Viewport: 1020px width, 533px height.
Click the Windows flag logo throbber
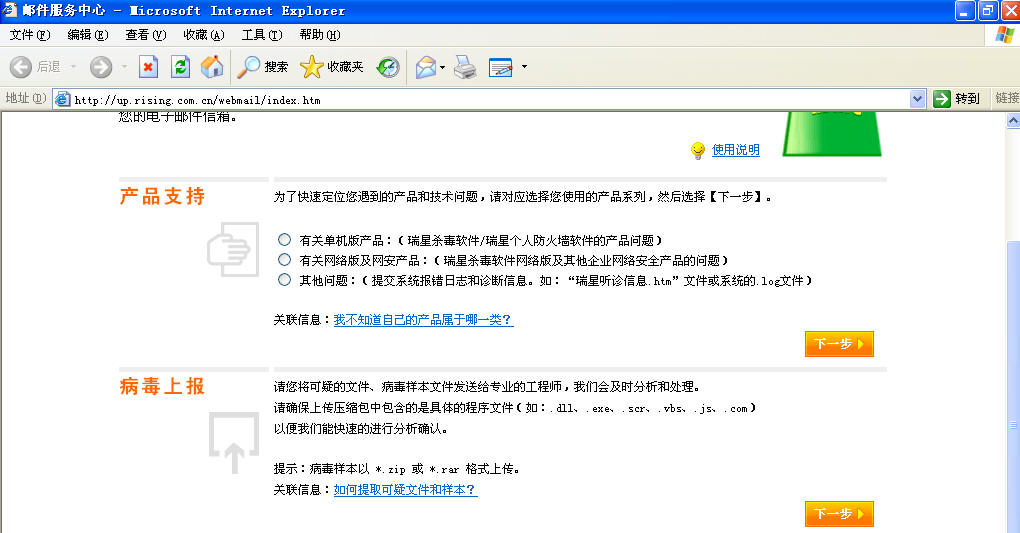1005,34
